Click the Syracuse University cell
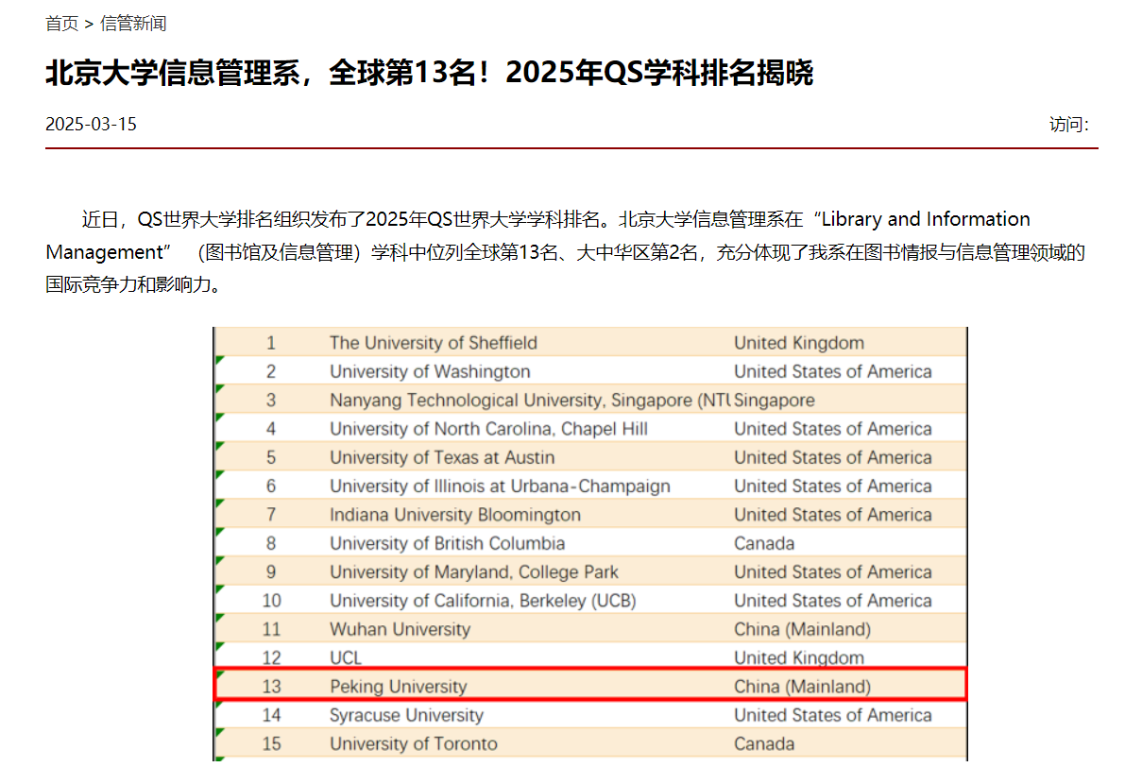This screenshot has height=776, width=1125. (407, 716)
